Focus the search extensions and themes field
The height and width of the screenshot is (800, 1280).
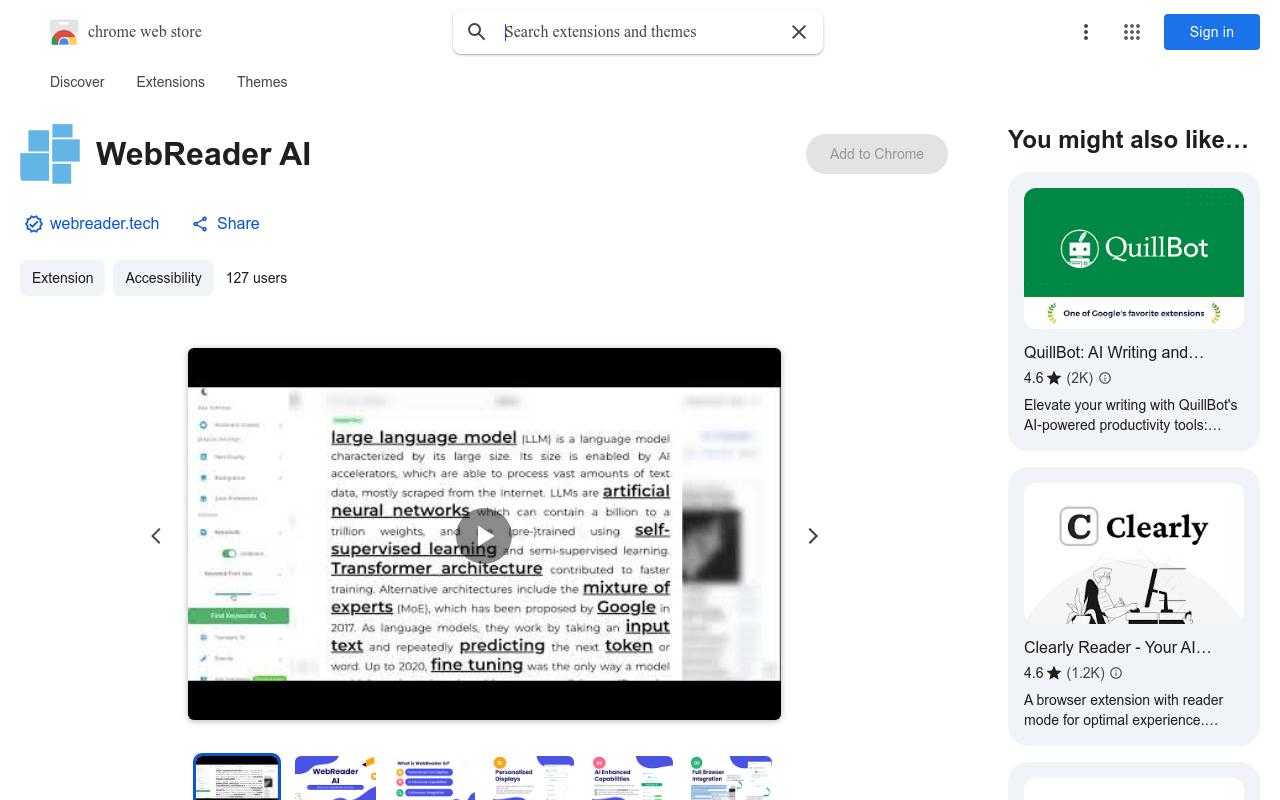(x=640, y=32)
